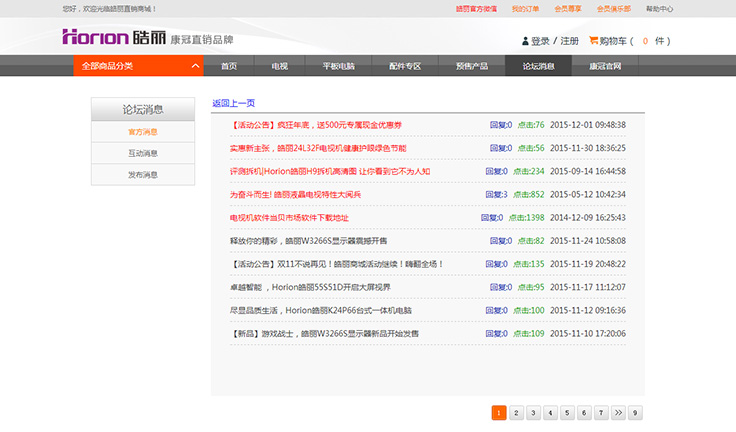Open post 皓丽24L32F电视机健康护眼绿色节能

click(x=318, y=148)
